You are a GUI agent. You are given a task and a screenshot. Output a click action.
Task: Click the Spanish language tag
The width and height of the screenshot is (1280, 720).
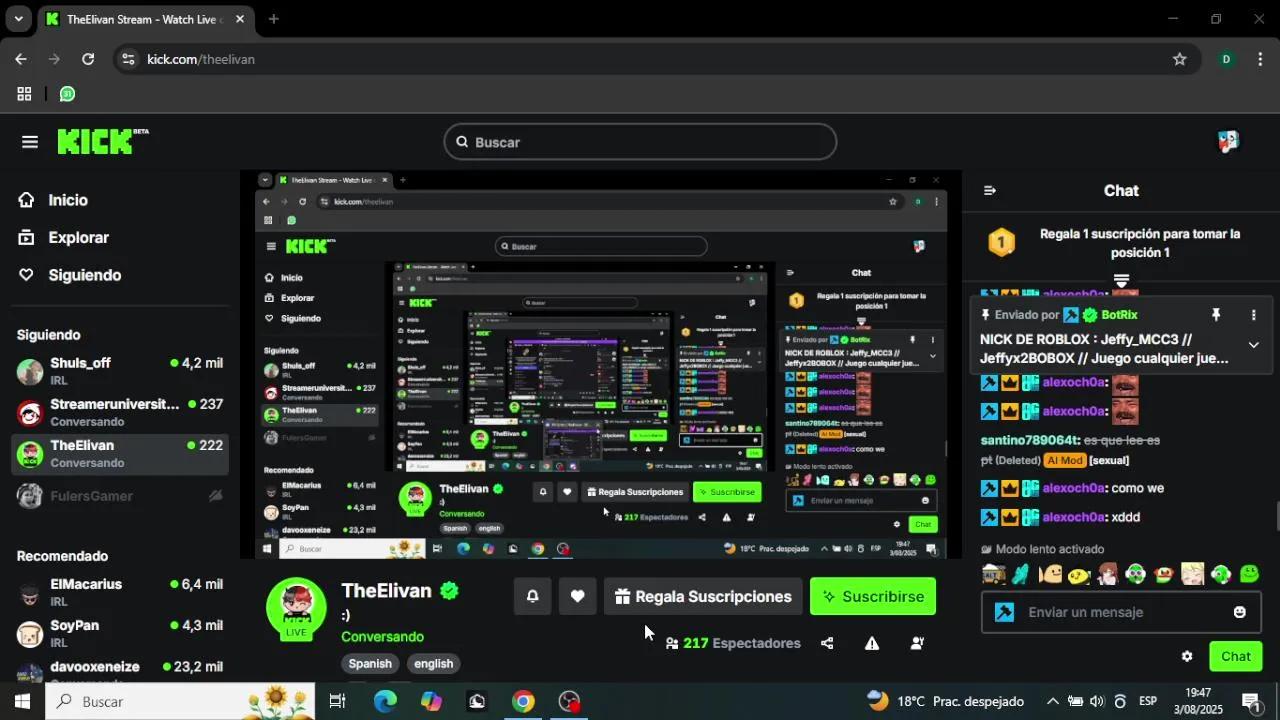click(370, 664)
